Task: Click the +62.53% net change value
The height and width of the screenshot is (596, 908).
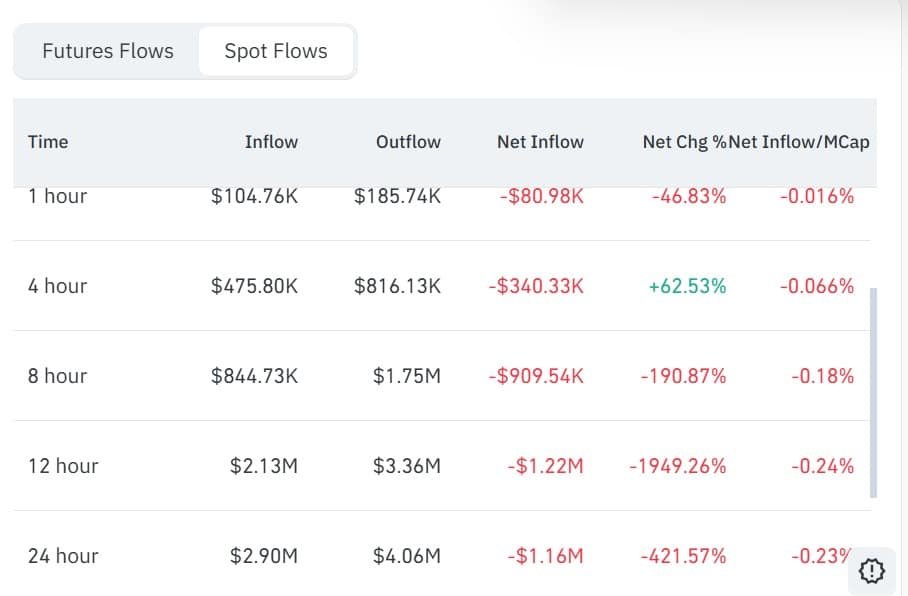Action: tap(687, 286)
